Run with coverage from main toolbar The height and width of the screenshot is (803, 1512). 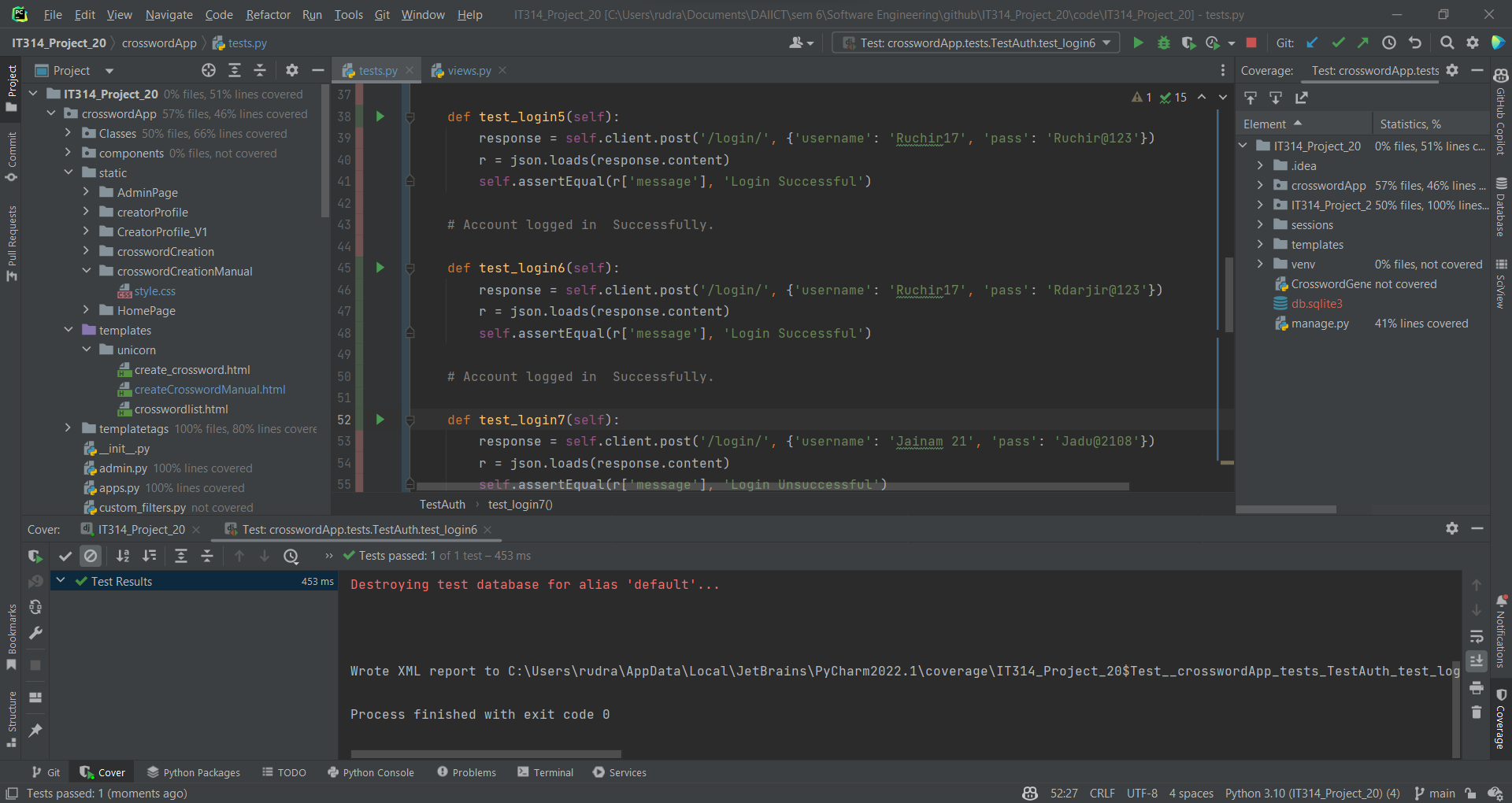(1188, 43)
